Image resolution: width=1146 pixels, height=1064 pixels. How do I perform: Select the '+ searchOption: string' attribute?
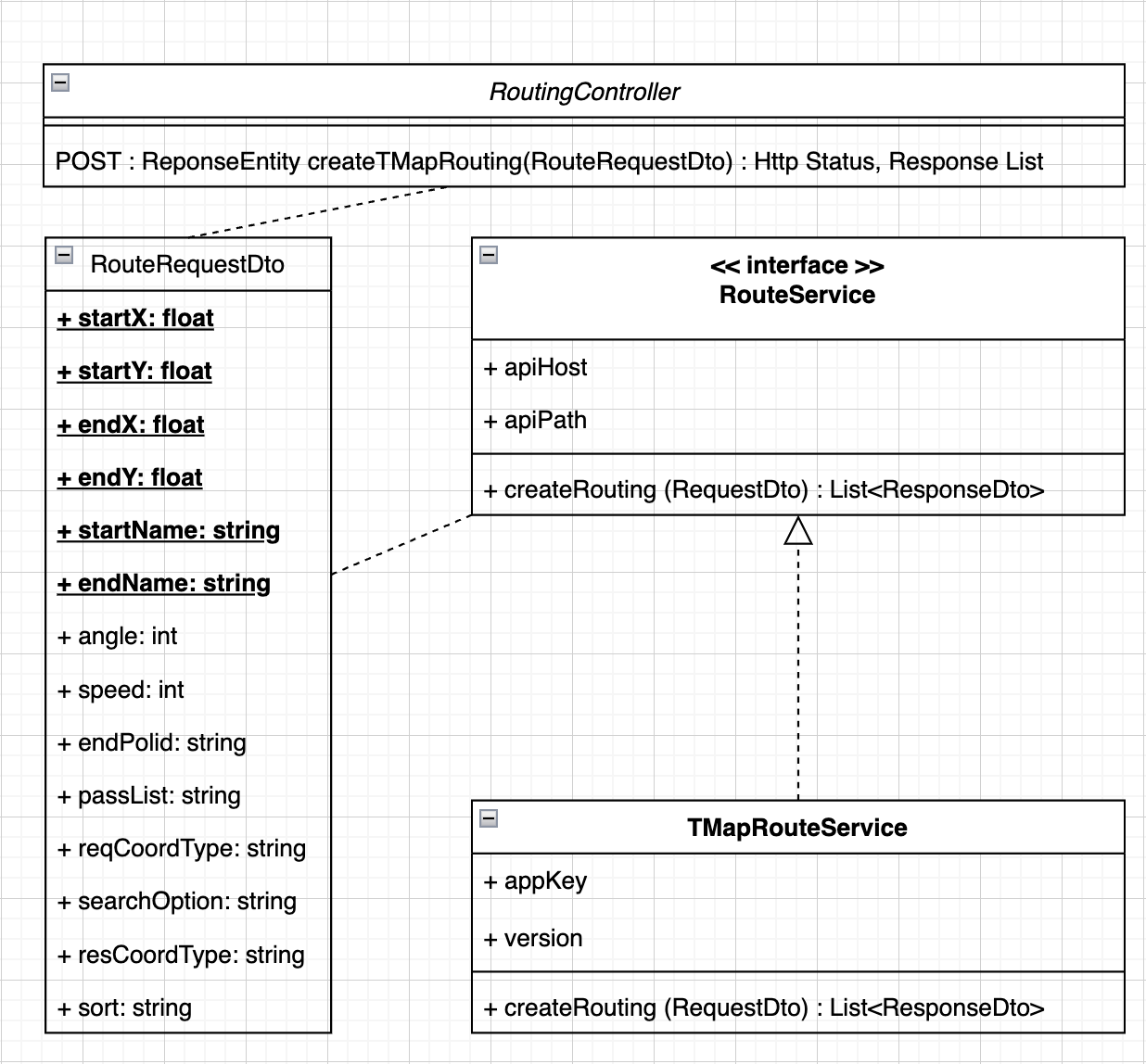(177, 901)
